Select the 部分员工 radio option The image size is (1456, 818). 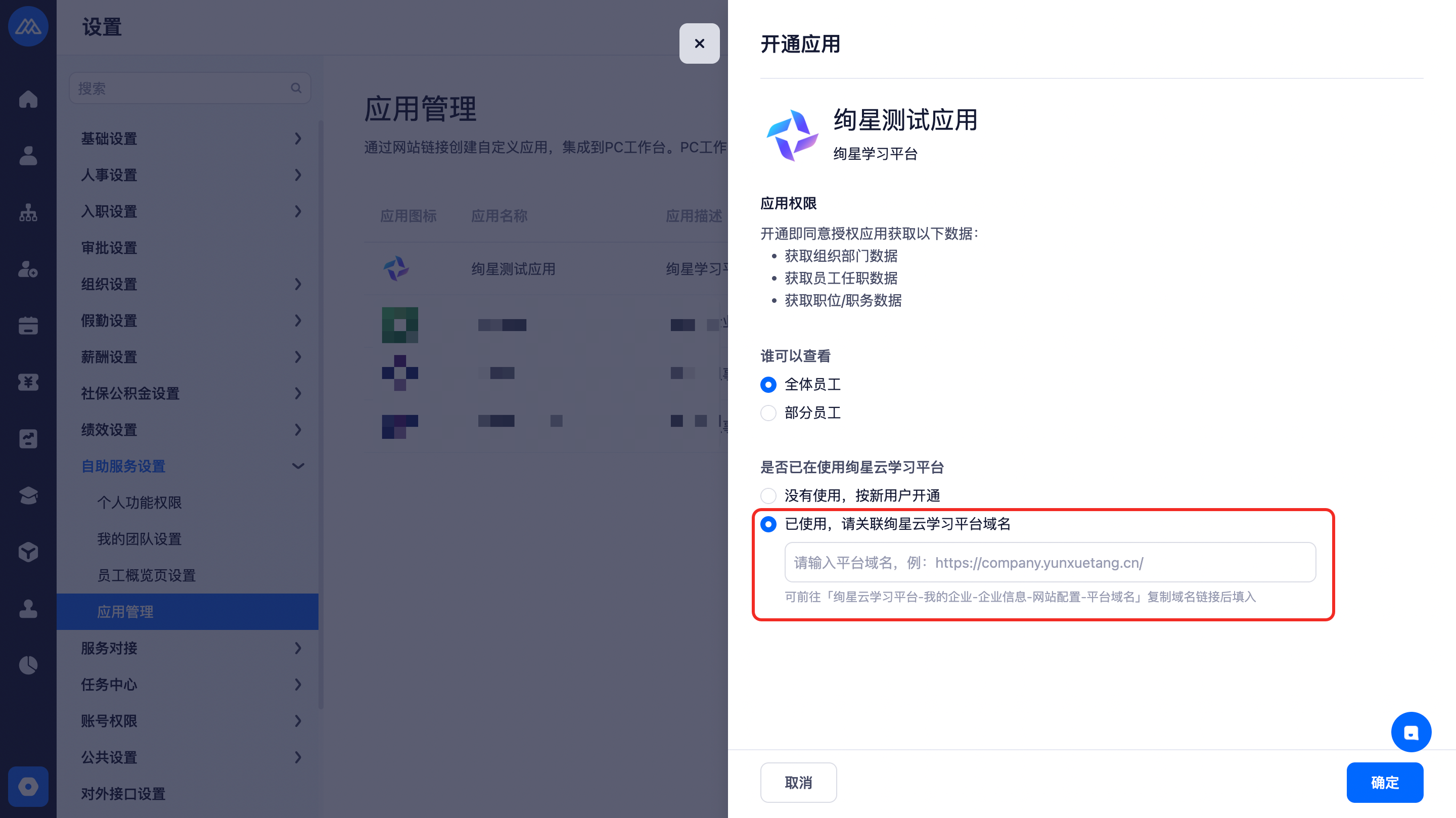point(768,413)
